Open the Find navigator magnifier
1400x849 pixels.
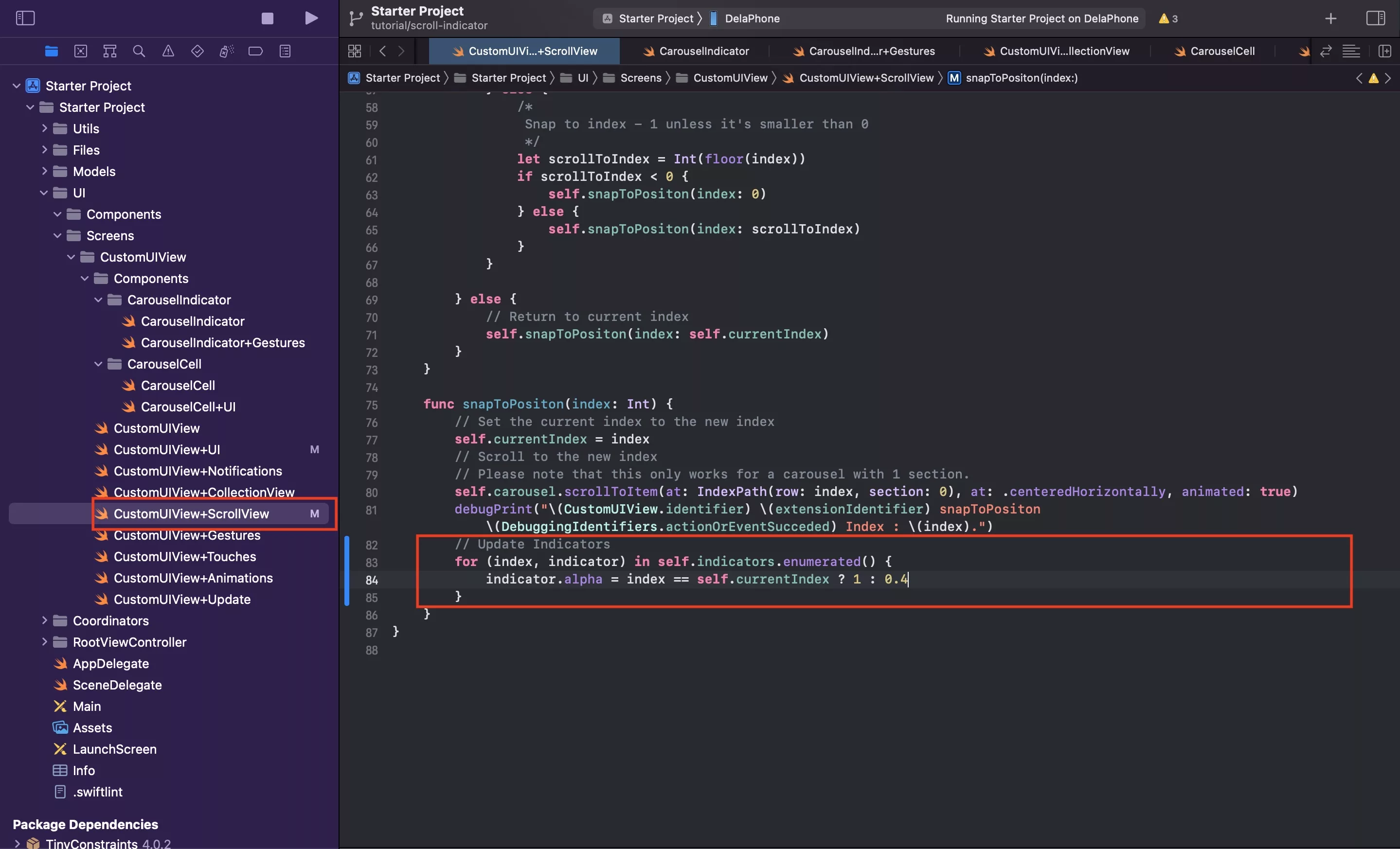139,51
